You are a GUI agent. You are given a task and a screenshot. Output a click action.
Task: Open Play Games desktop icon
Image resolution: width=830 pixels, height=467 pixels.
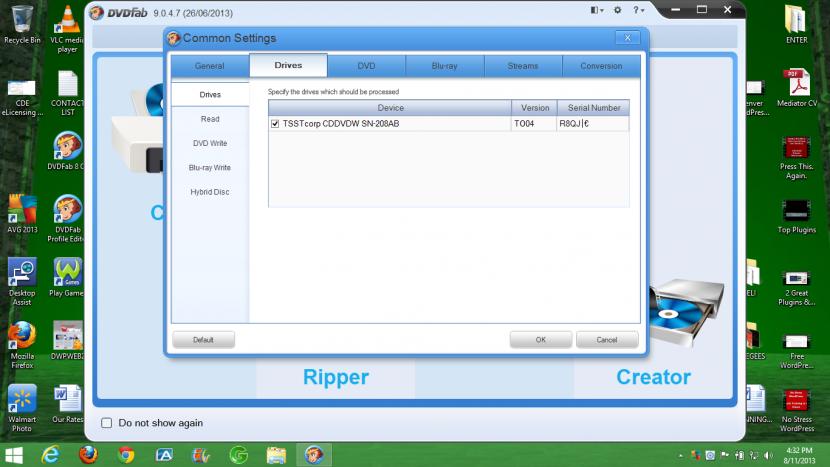[67, 277]
